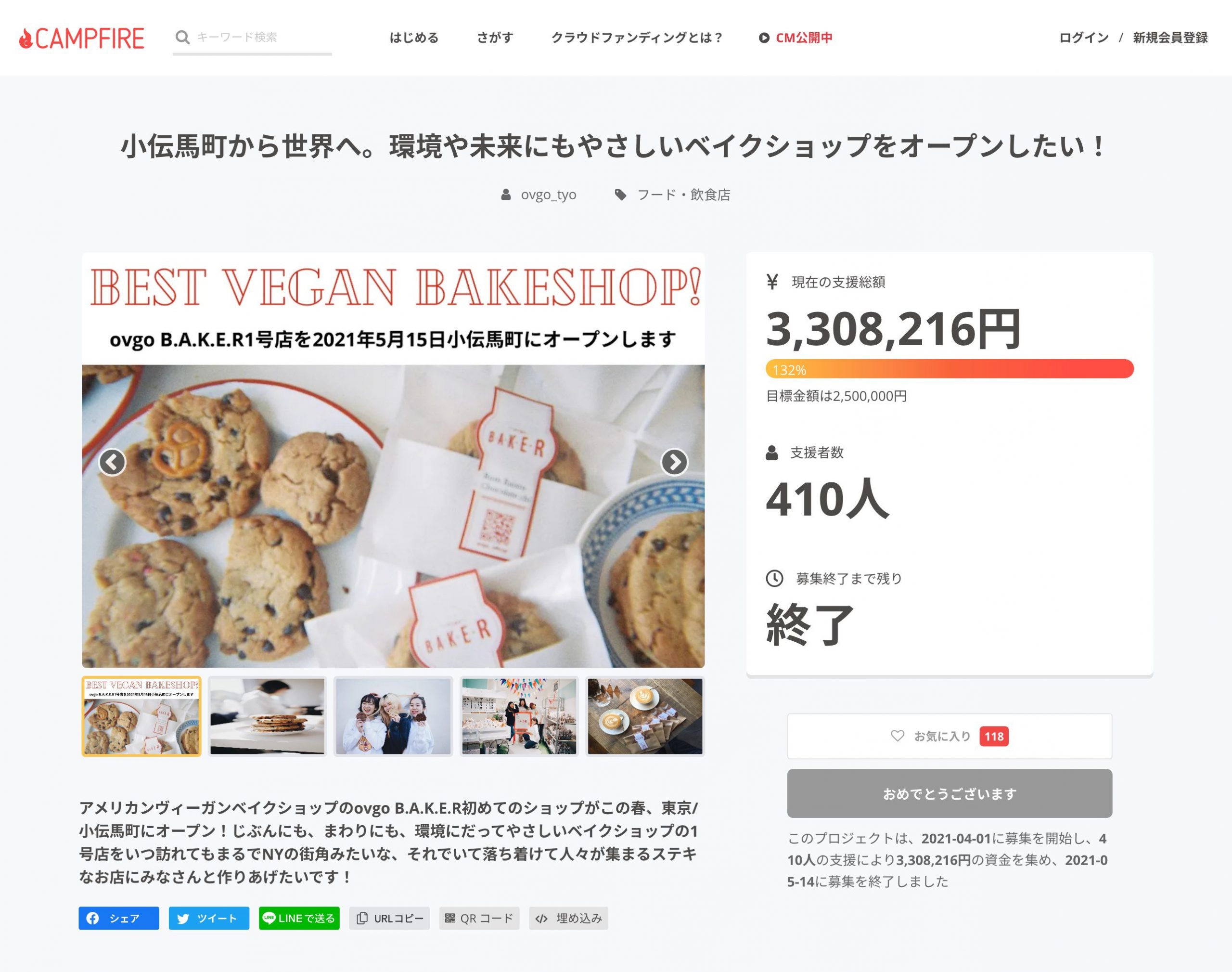Select the 132% funding progress bar
Screen dimensions: 1232x972
(x=950, y=369)
